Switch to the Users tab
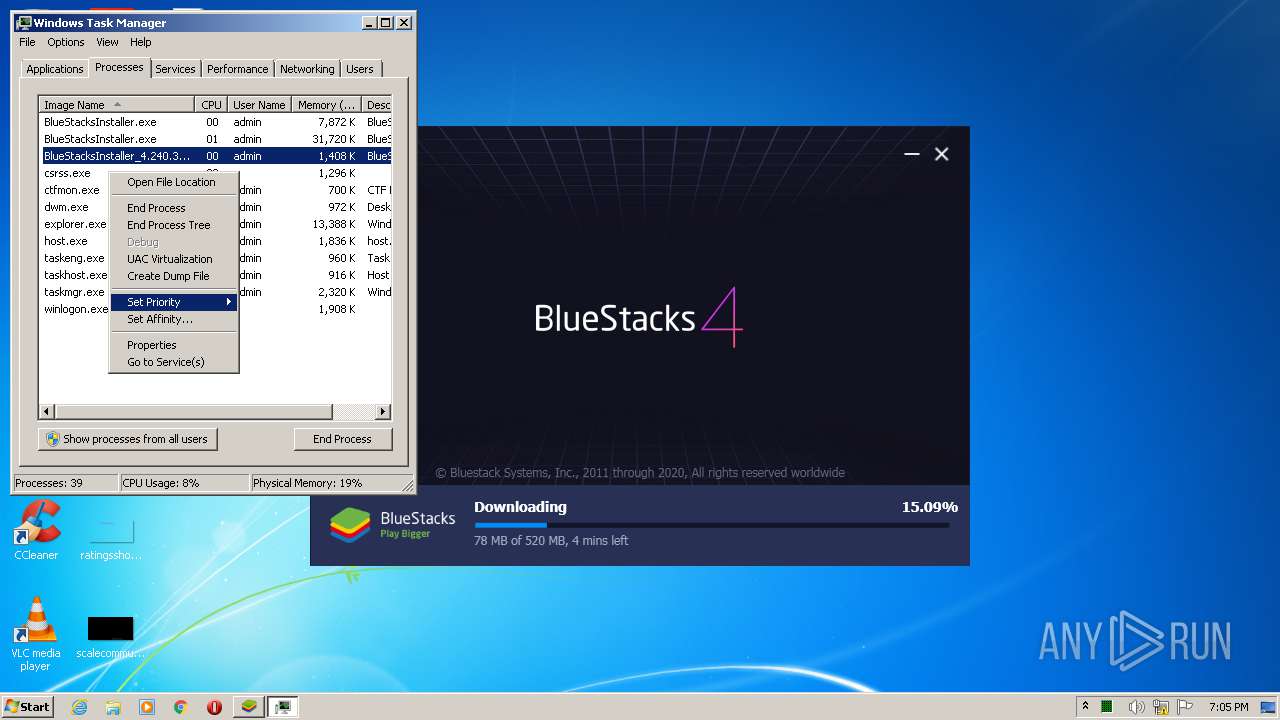Image resolution: width=1280 pixels, height=720 pixels. (360, 69)
